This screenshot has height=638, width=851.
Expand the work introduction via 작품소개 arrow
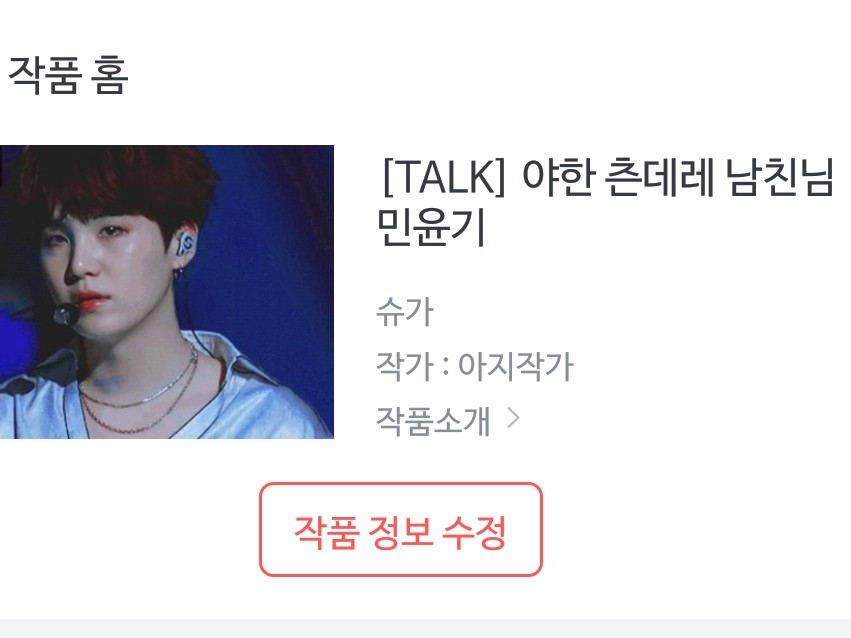click(513, 419)
